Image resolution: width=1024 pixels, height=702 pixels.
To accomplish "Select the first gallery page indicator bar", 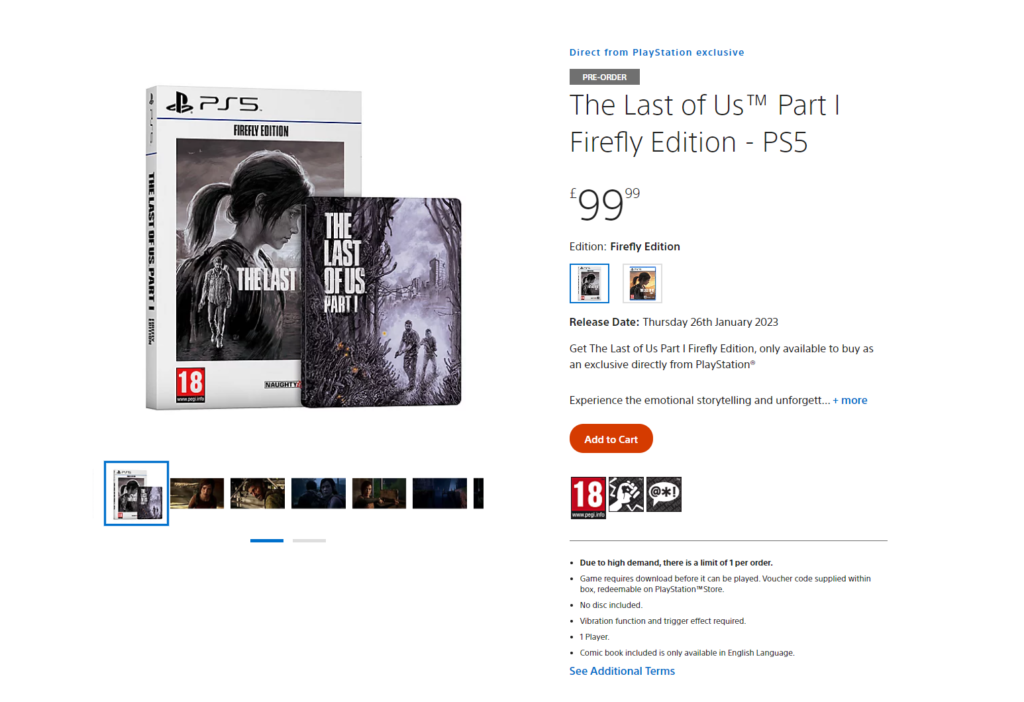I will click(266, 541).
